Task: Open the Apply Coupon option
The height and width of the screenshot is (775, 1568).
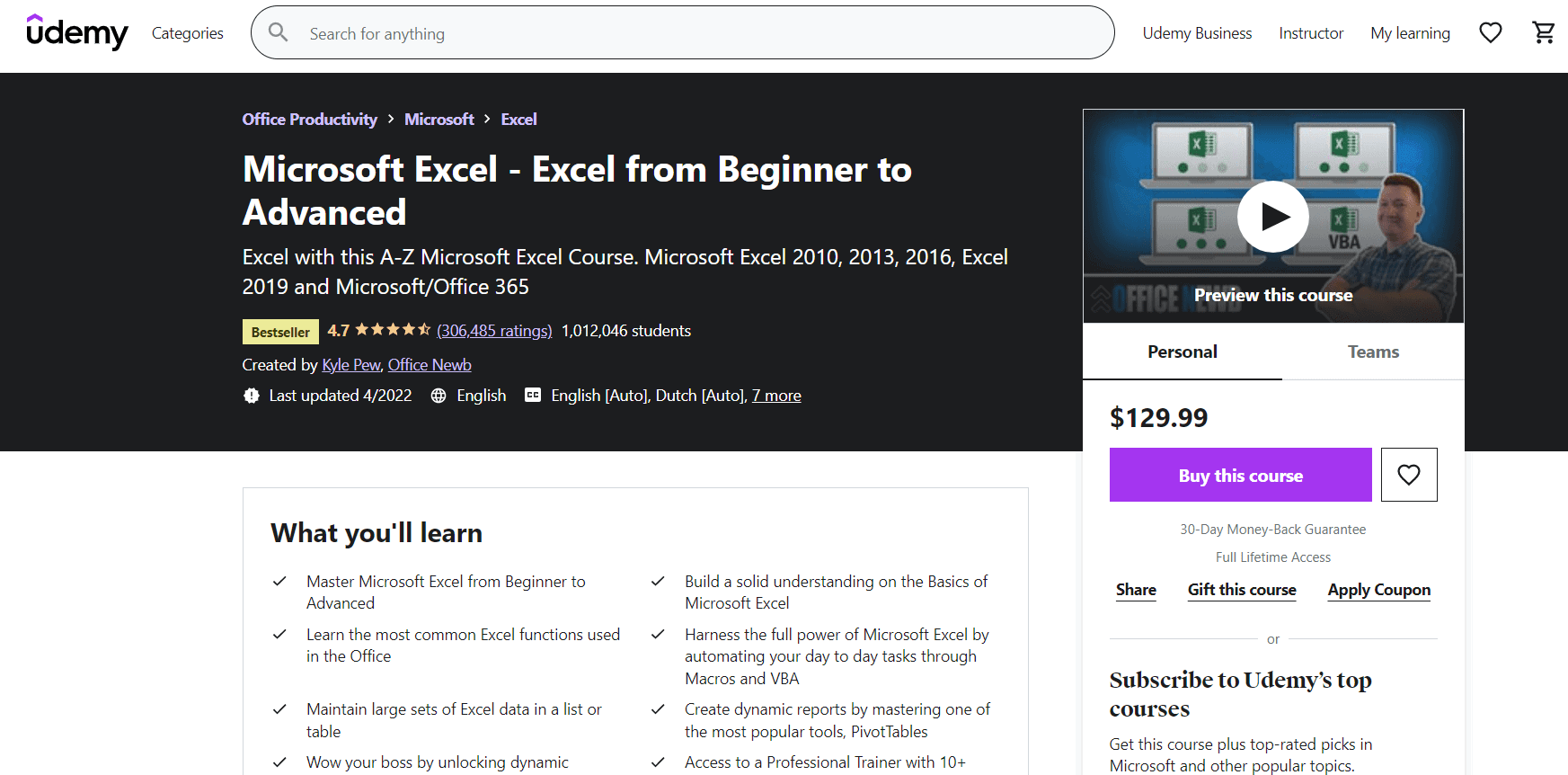Action: tap(1378, 590)
